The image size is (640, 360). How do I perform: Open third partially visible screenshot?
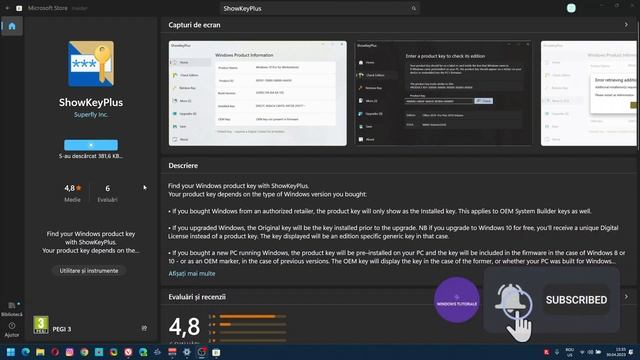coord(588,93)
